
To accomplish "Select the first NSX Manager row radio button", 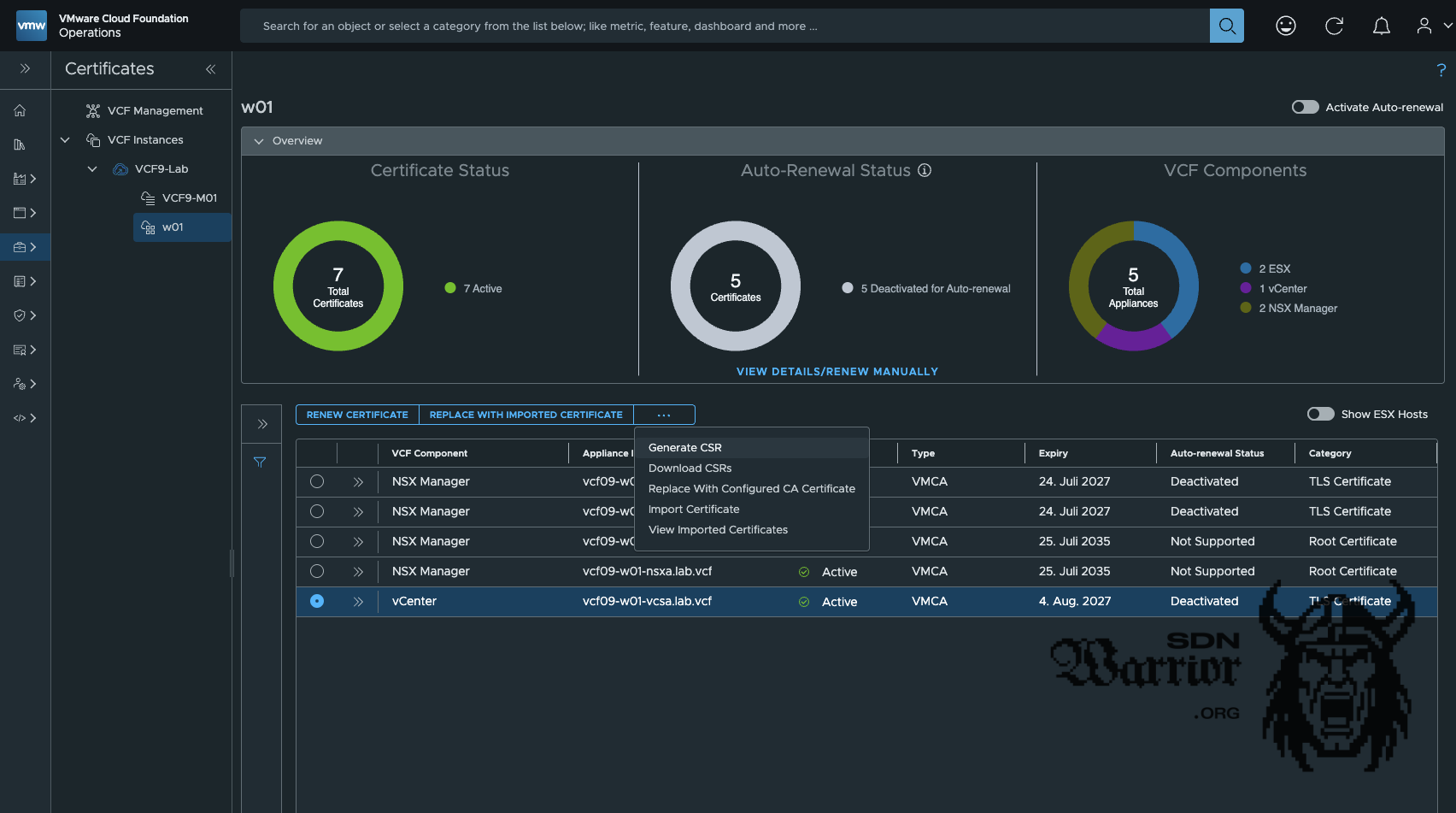I will 317,481.
